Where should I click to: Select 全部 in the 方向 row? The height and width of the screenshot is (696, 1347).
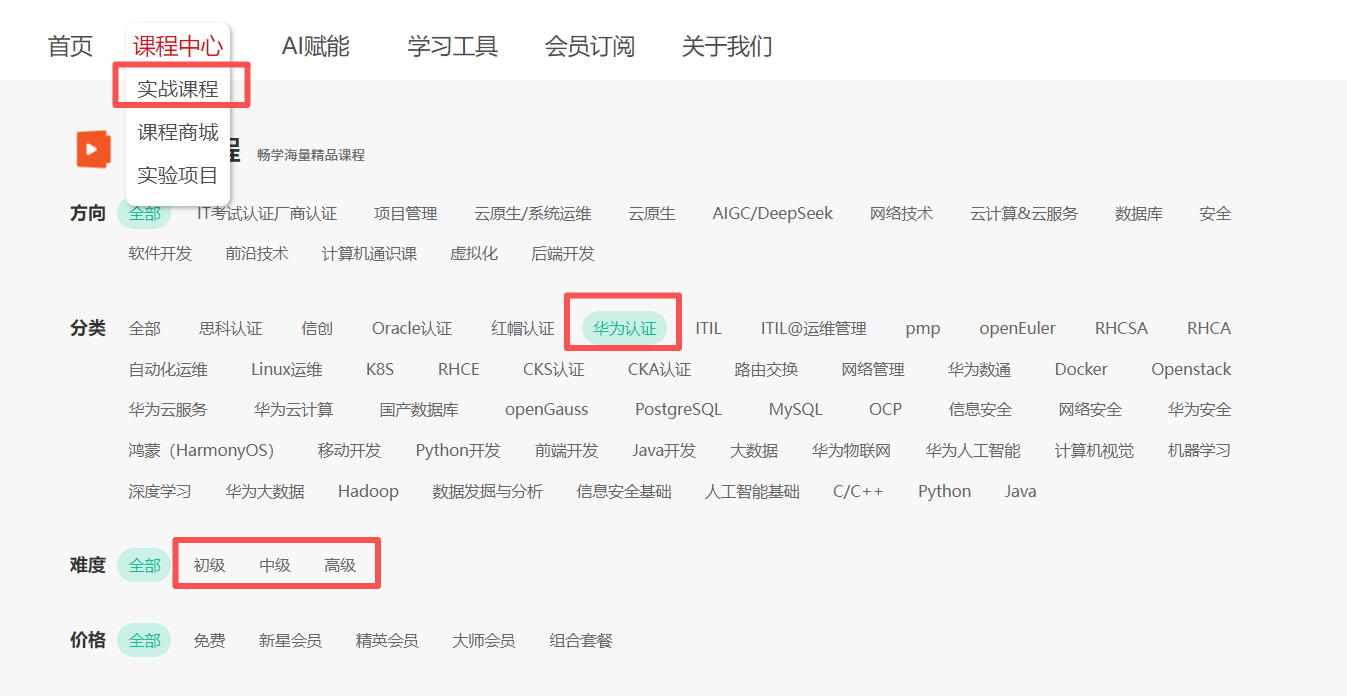pyautogui.click(x=143, y=213)
